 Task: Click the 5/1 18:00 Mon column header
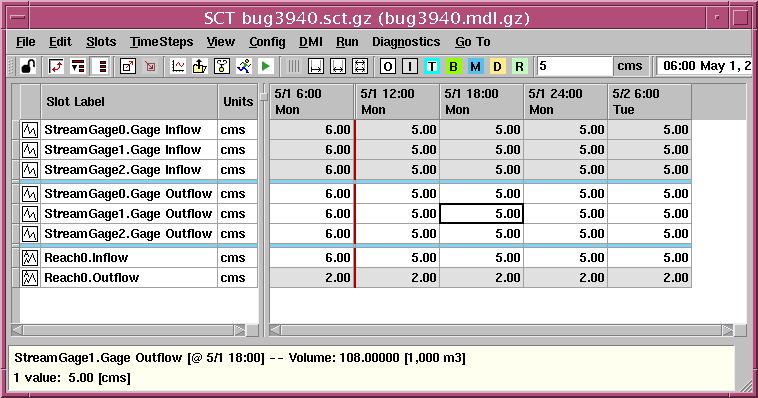(x=481, y=102)
